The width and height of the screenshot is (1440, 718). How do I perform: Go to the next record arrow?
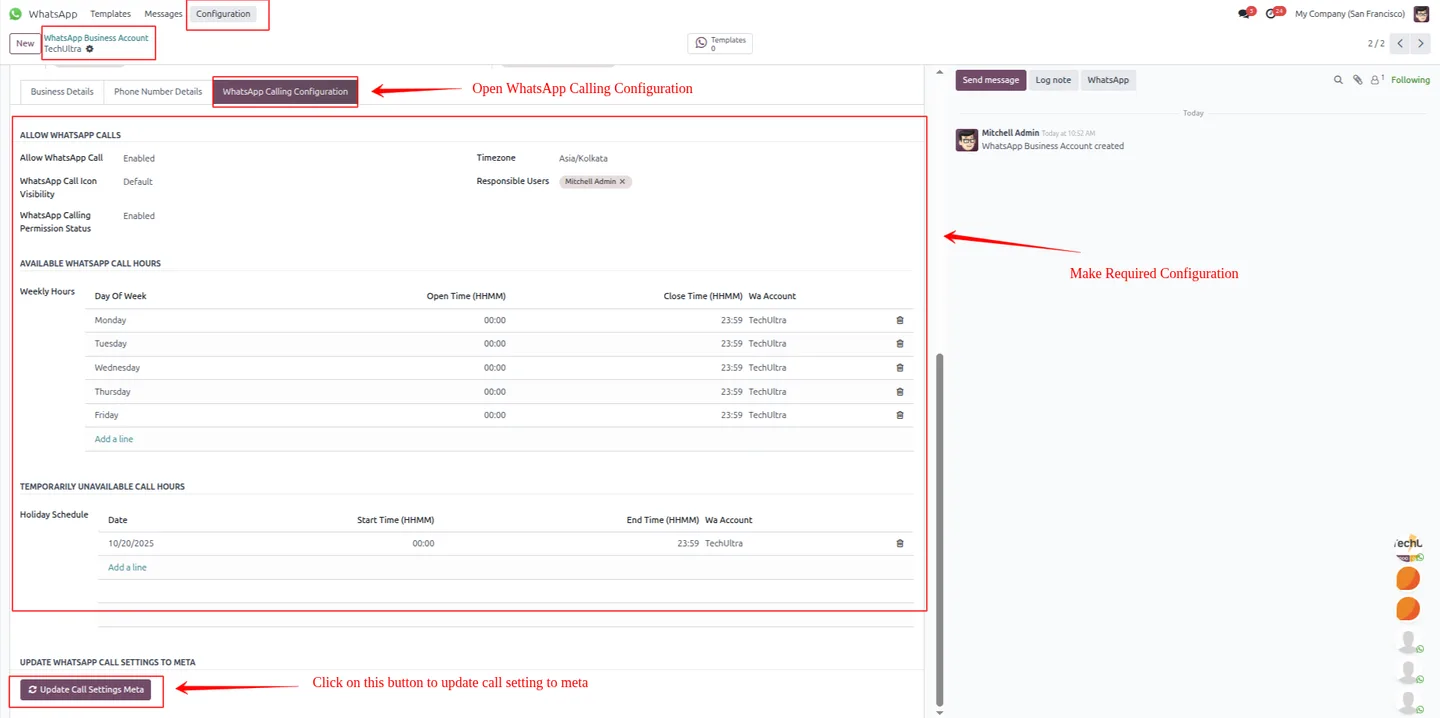[x=1421, y=43]
